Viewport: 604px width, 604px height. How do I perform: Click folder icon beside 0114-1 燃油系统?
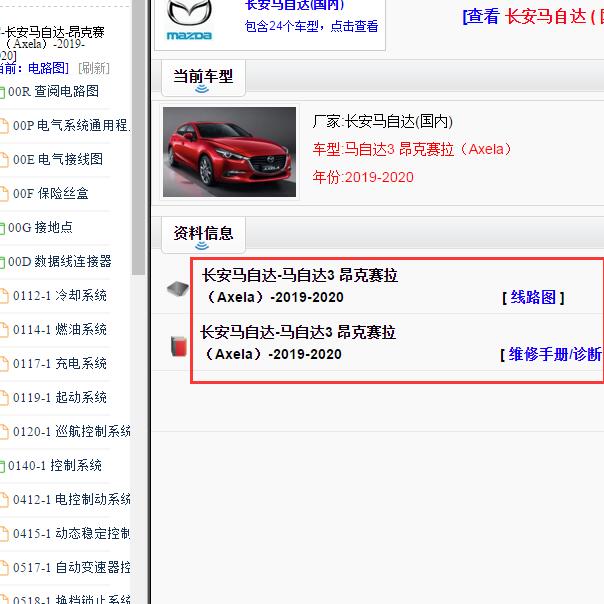[x=4, y=330]
